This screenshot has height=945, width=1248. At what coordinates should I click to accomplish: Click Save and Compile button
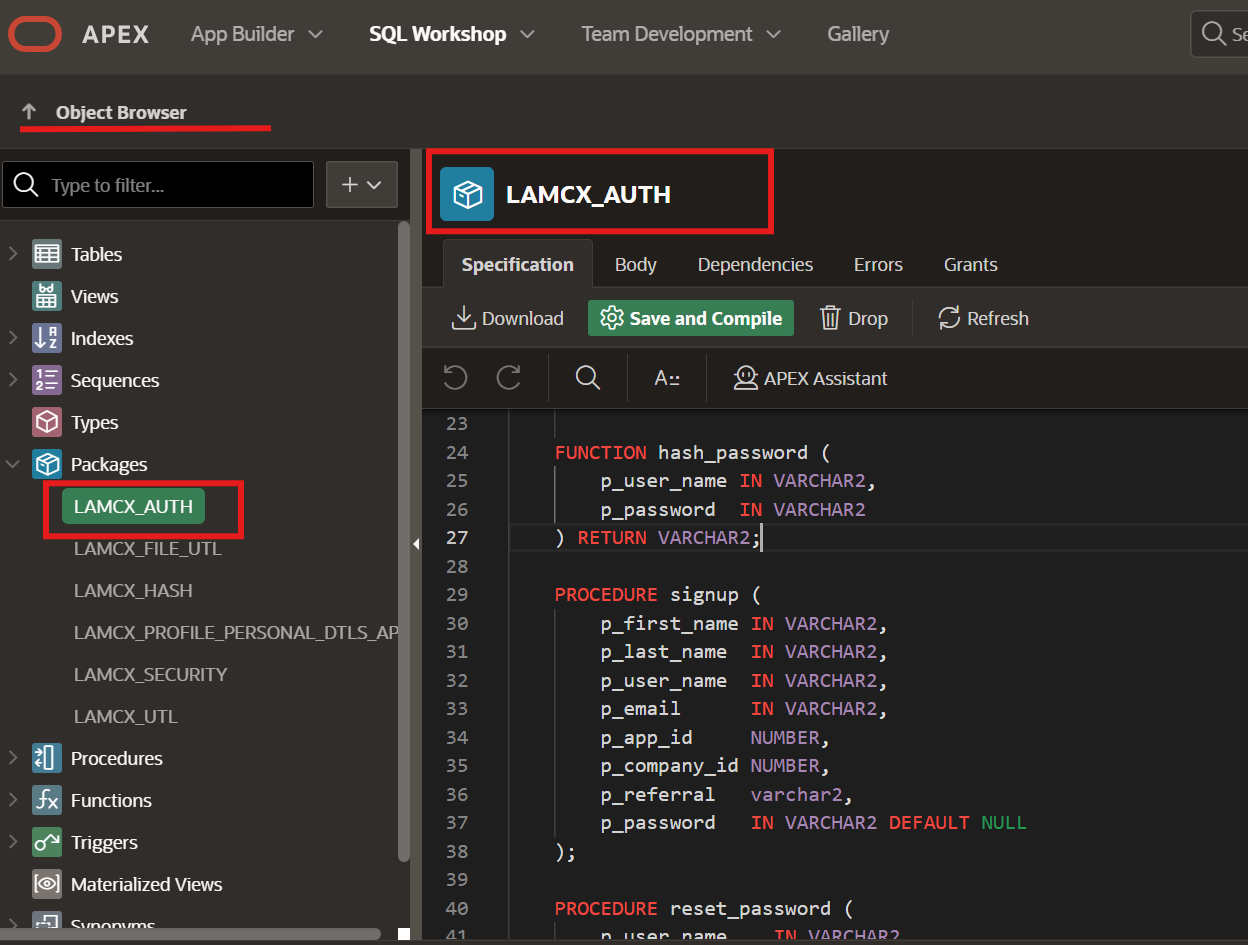(691, 318)
